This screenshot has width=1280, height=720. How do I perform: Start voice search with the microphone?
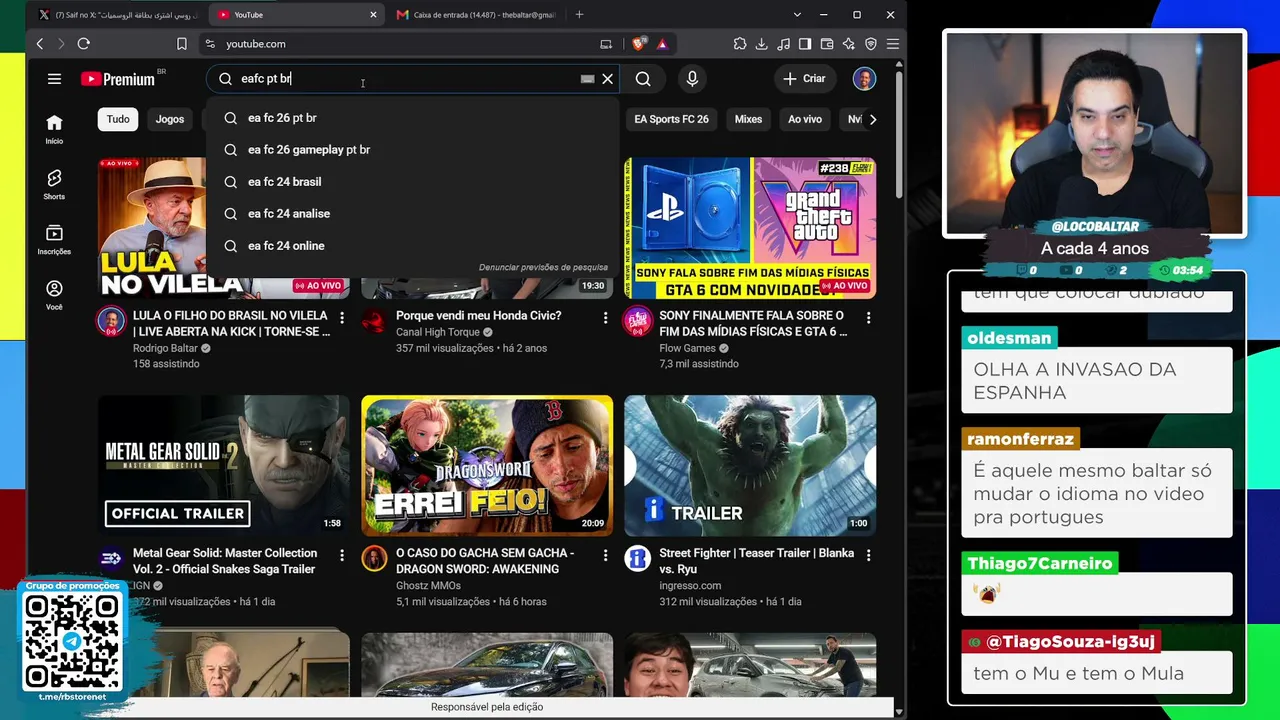692,79
